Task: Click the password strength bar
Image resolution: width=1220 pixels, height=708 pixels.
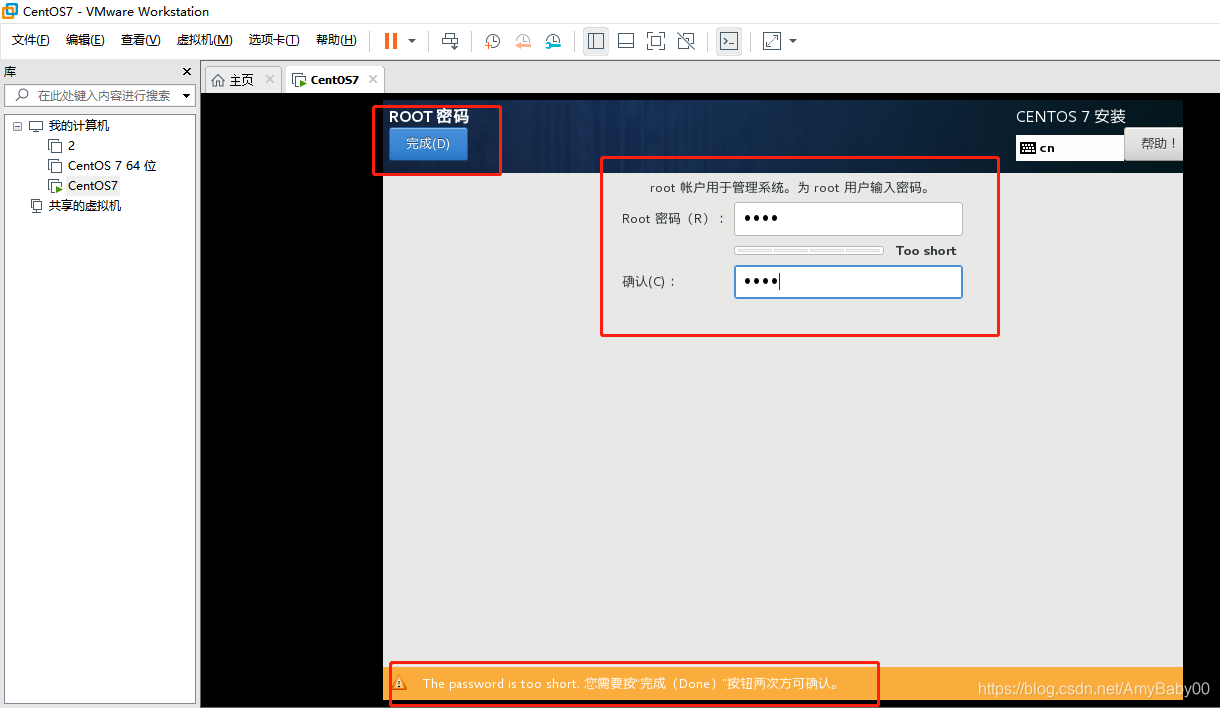Action: 809,250
